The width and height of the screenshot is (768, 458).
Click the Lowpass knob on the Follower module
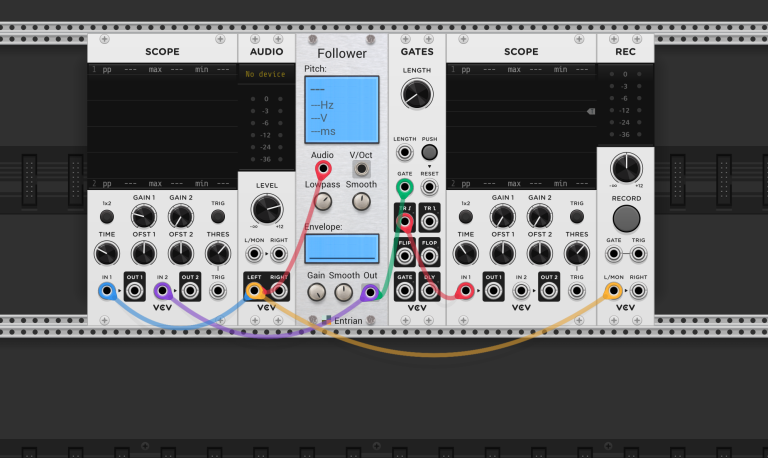pos(323,202)
